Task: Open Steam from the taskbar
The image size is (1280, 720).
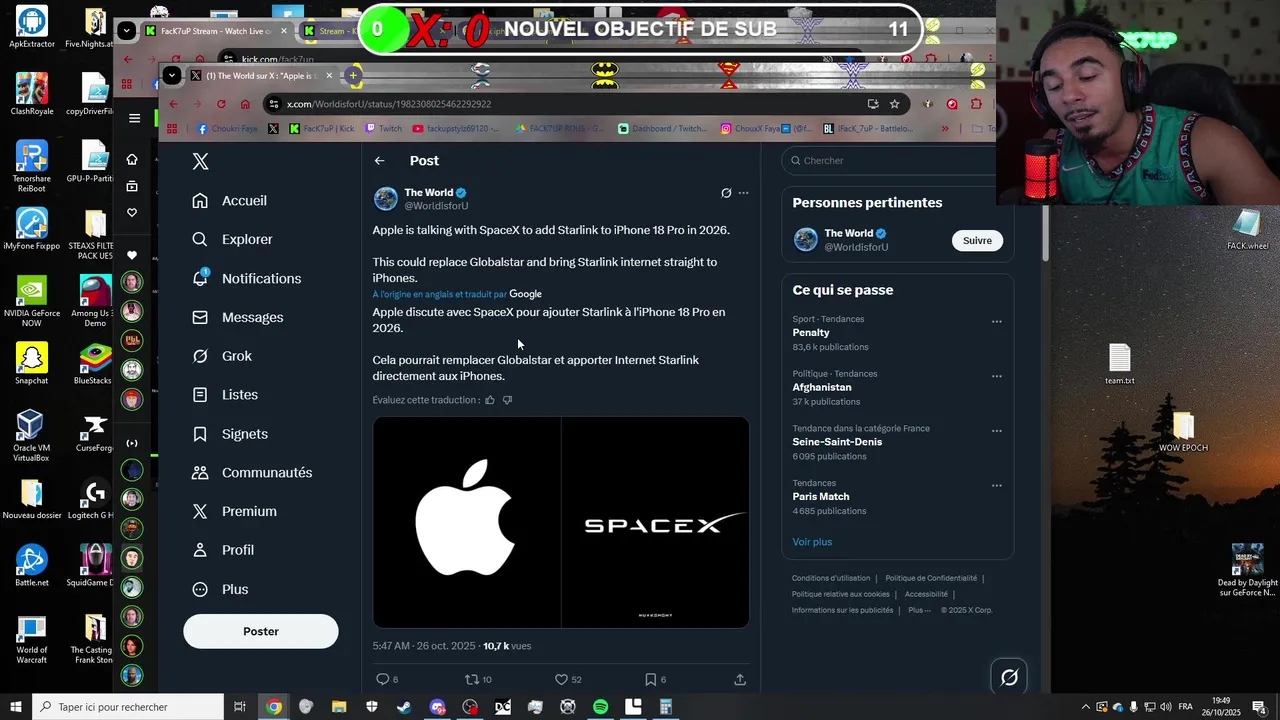Action: 404,707
